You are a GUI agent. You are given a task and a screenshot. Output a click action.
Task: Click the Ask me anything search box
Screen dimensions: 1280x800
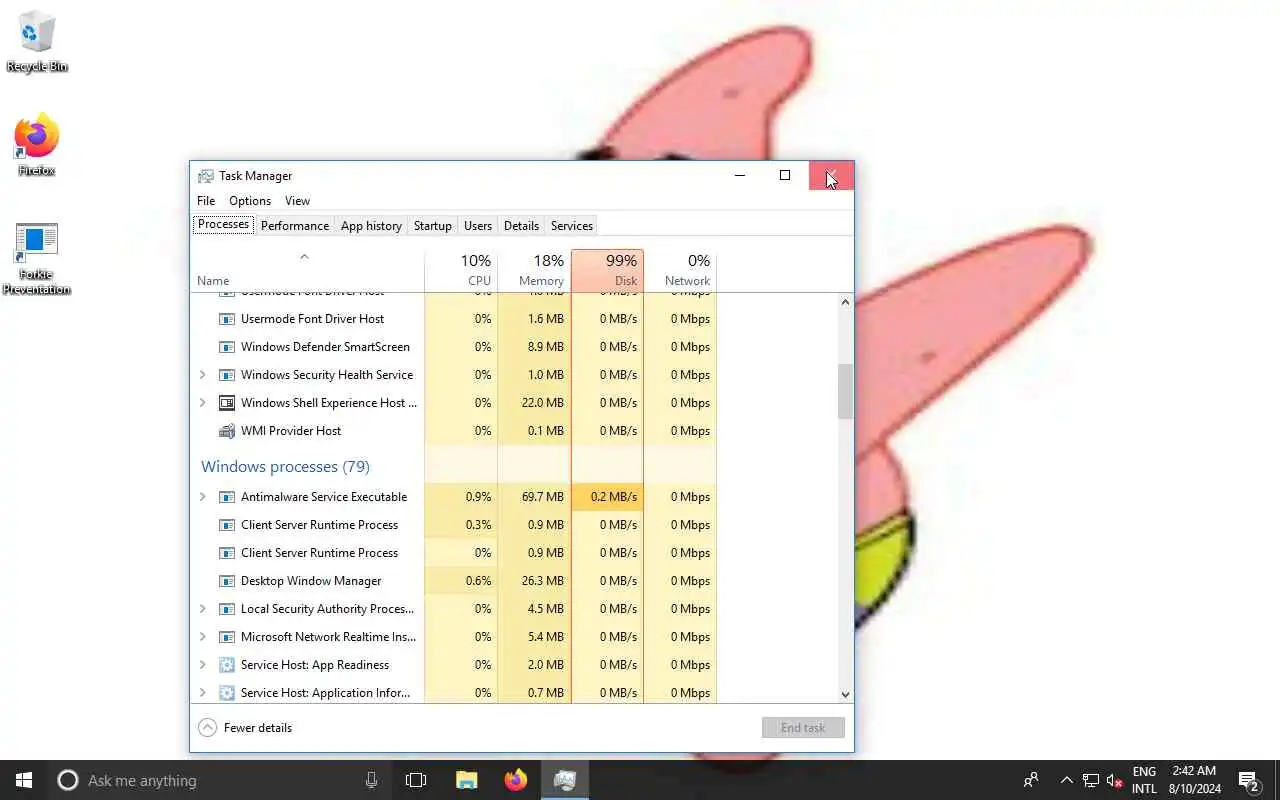tap(220, 780)
